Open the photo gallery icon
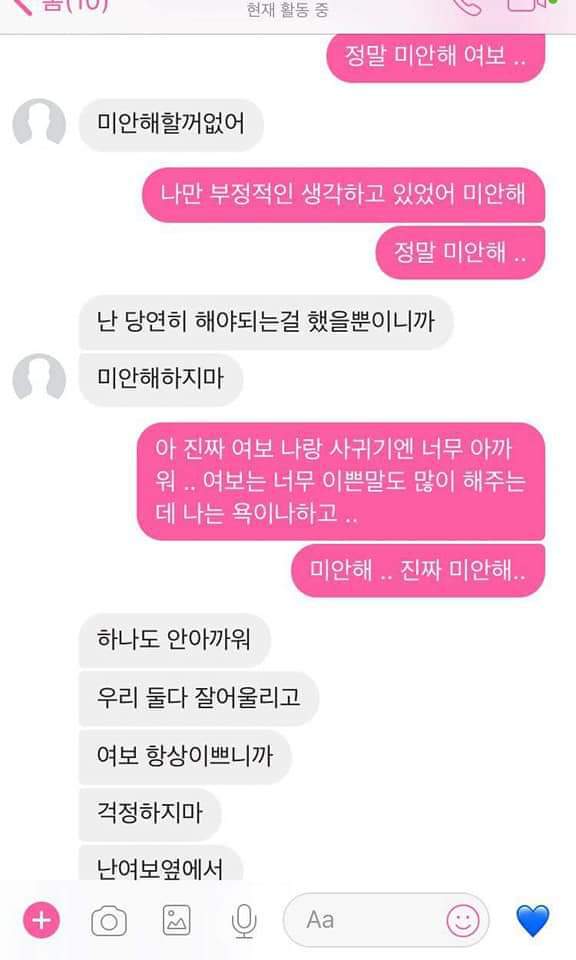Screen dimensions: 576x960 [176, 920]
